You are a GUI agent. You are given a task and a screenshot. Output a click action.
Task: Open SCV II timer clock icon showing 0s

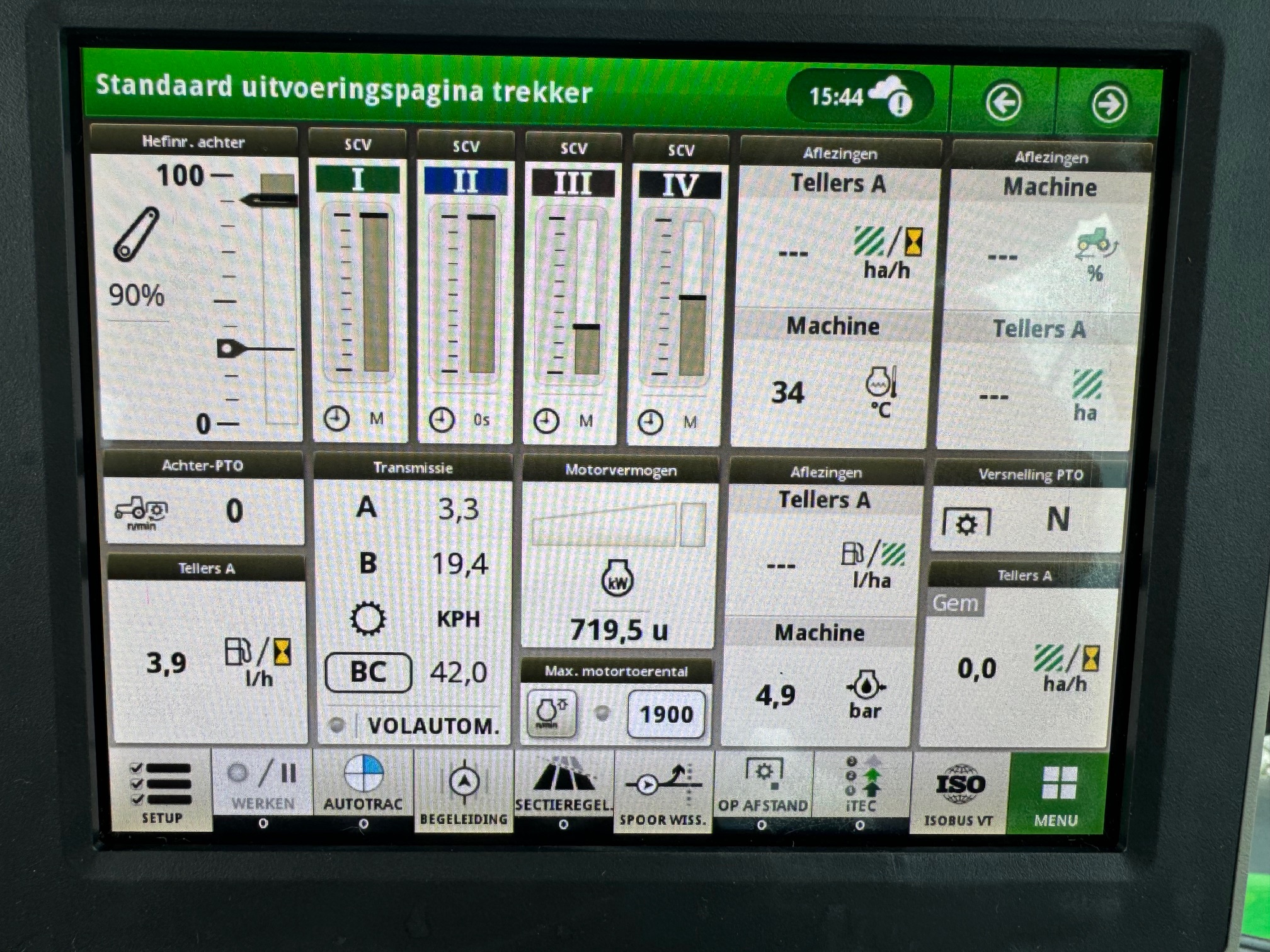[442, 419]
